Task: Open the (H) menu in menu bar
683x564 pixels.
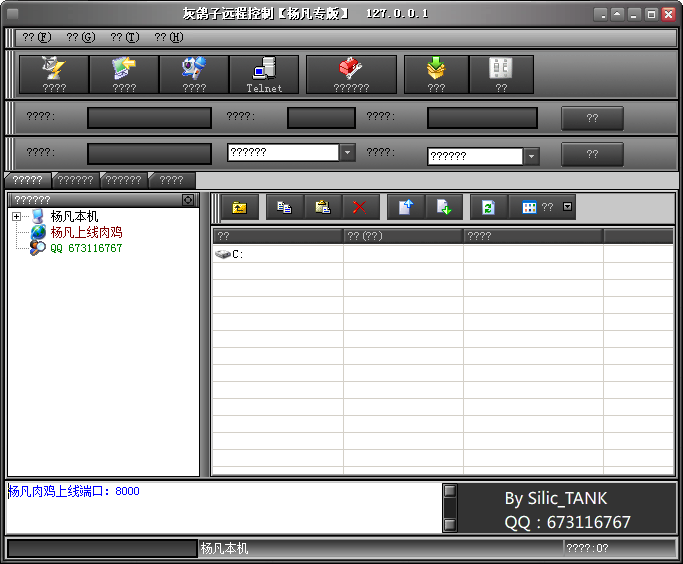Action: pos(168,37)
